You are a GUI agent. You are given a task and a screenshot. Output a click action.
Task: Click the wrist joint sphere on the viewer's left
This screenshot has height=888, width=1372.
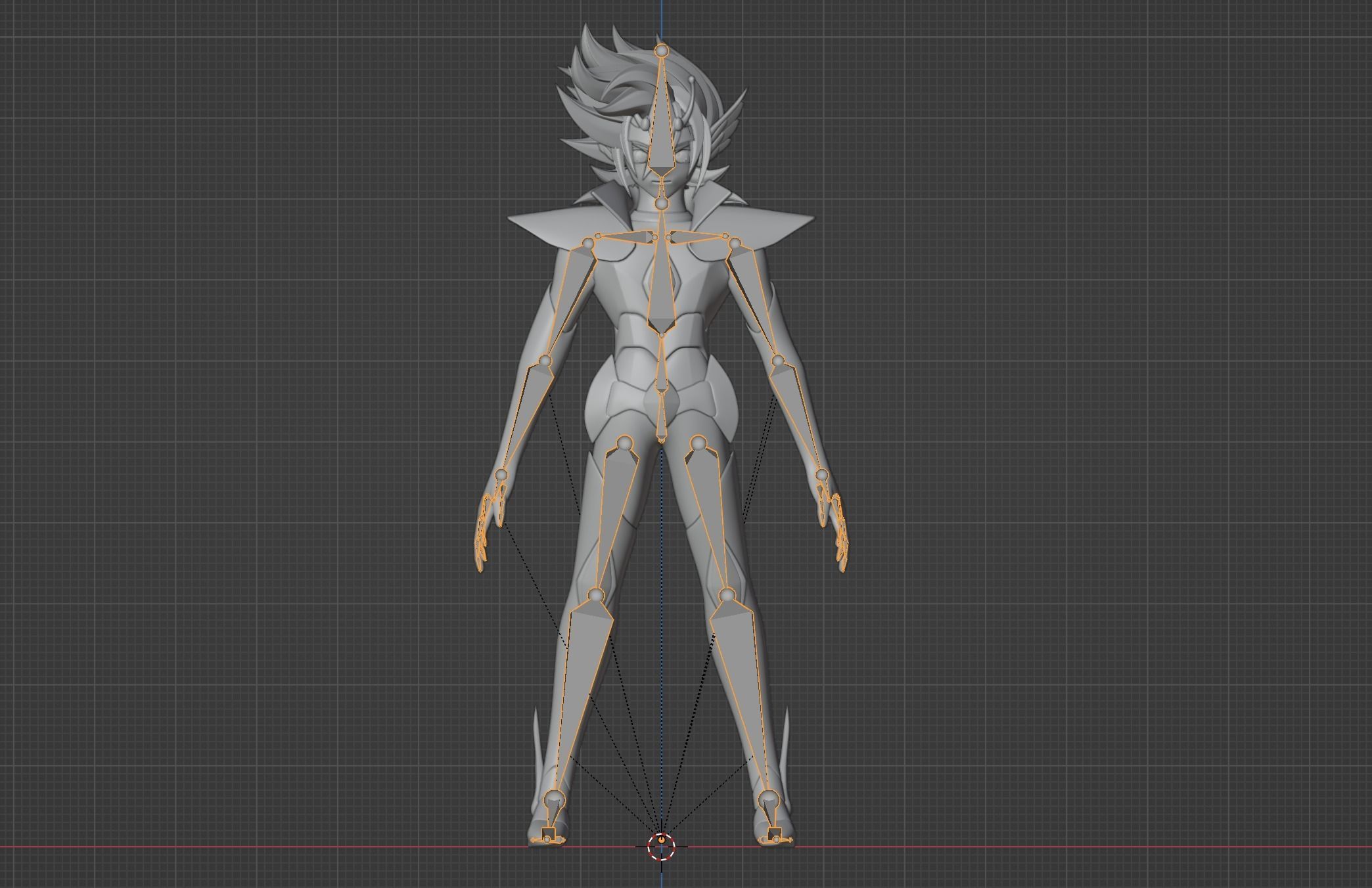[501, 475]
